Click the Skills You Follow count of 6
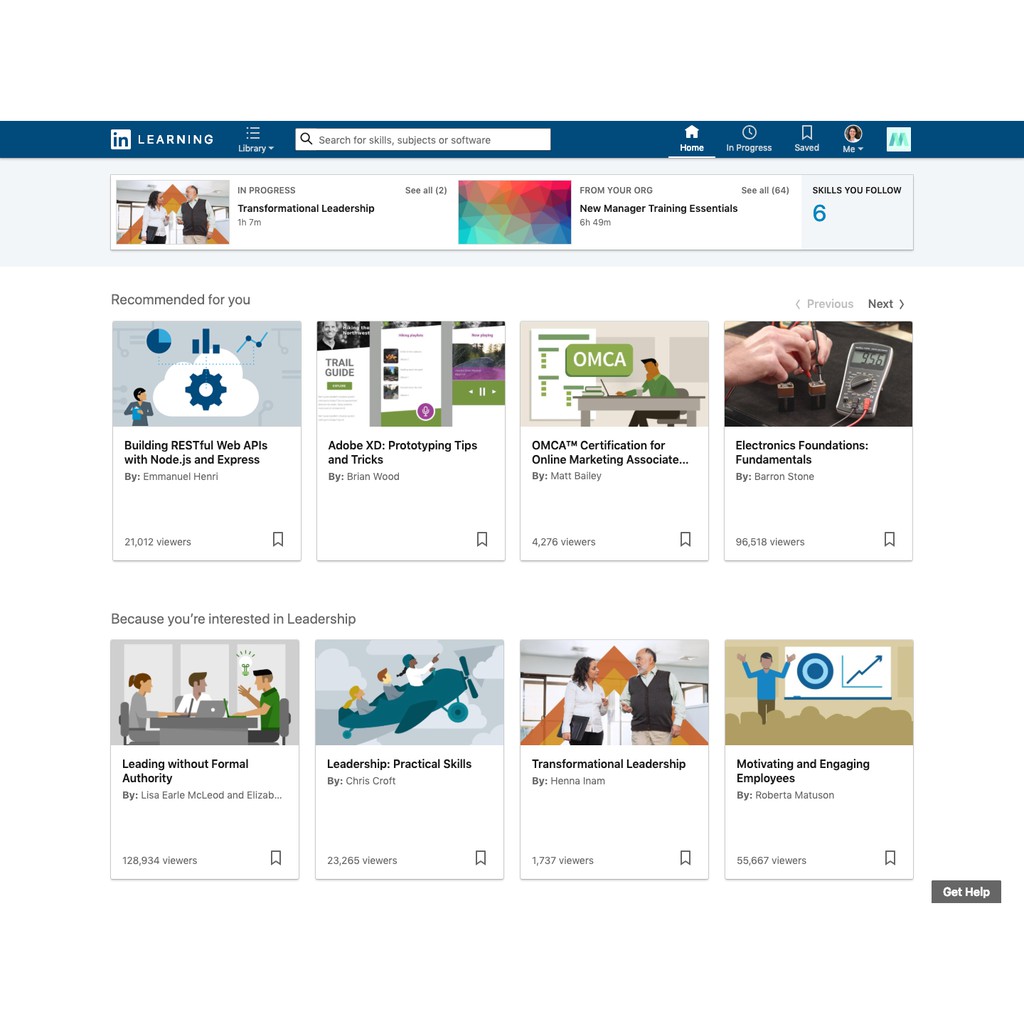Image resolution: width=1024 pixels, height=1024 pixels. (819, 213)
